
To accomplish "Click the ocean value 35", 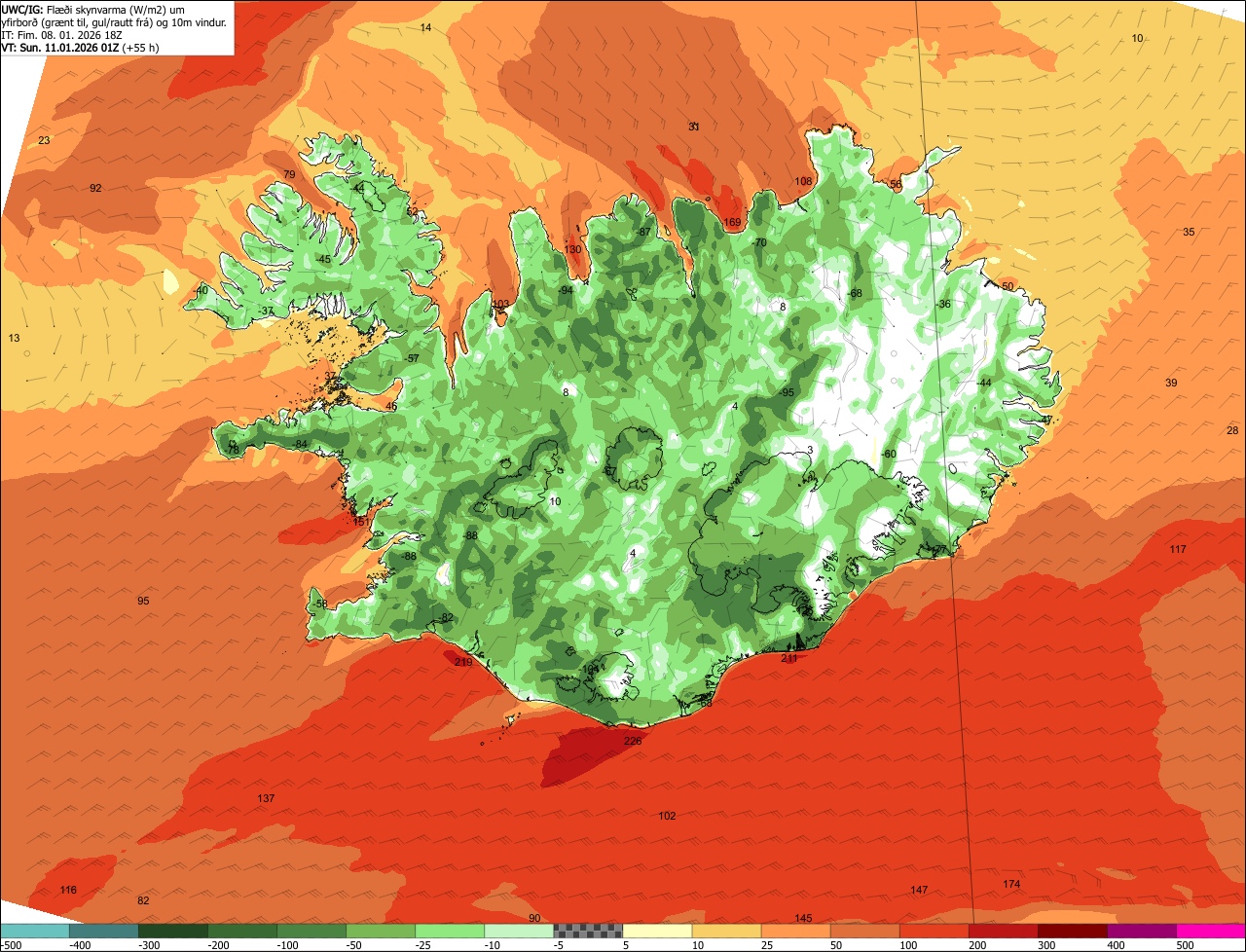I will point(1189,232).
